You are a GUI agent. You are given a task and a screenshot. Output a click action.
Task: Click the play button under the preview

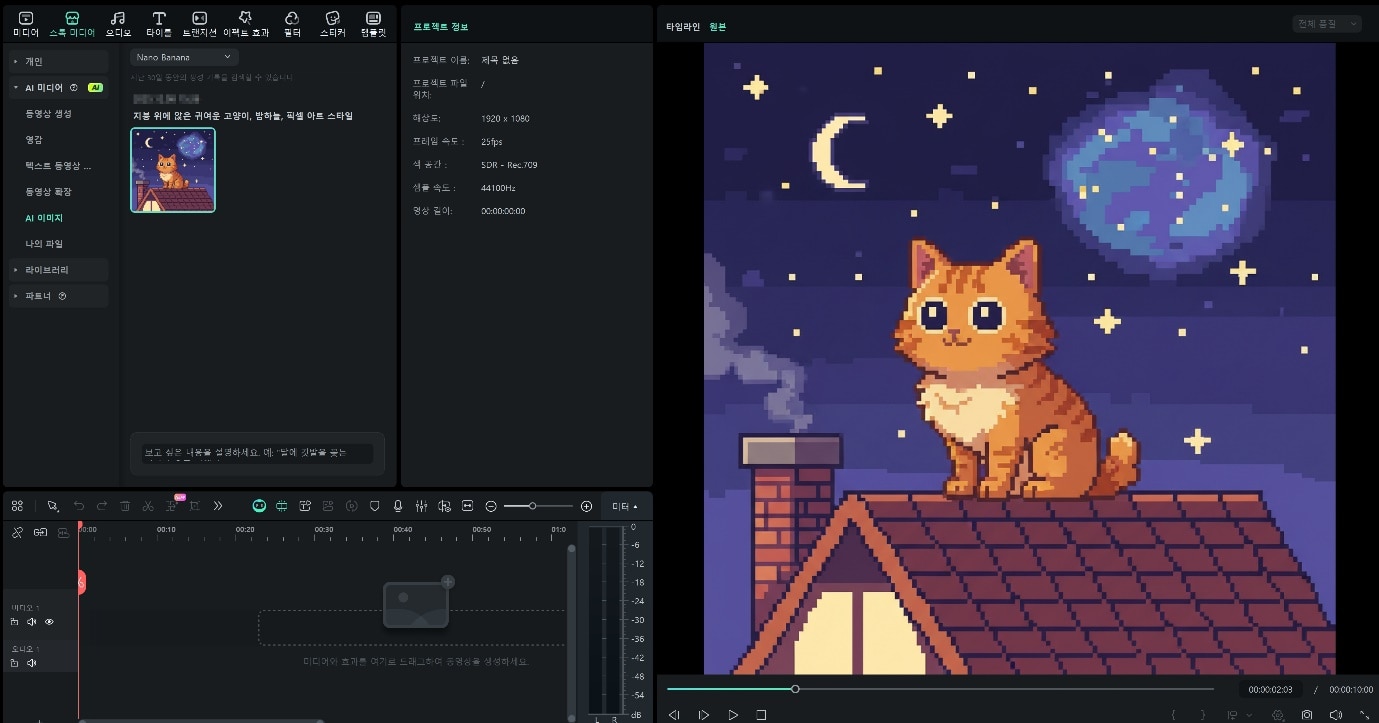[733, 715]
